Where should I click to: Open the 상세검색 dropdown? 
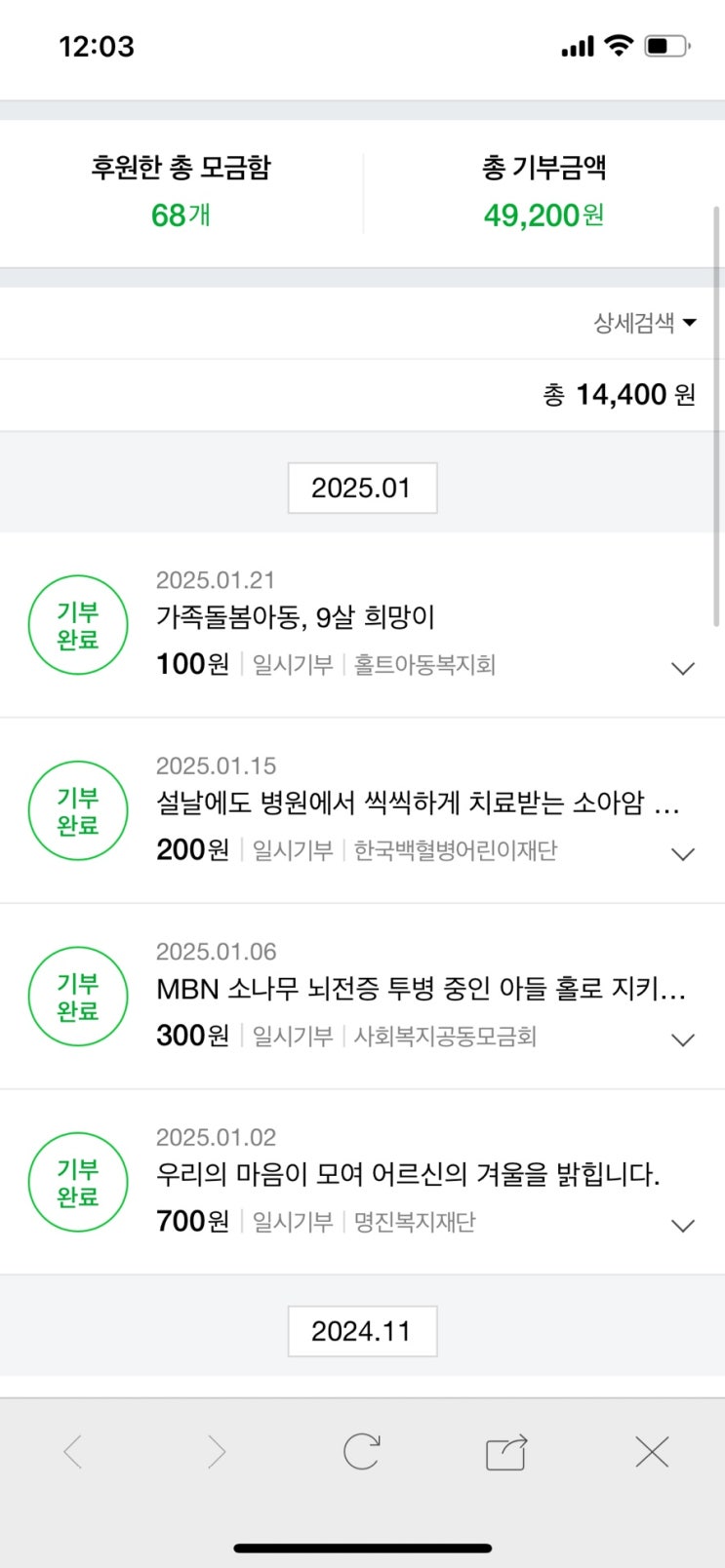644,323
